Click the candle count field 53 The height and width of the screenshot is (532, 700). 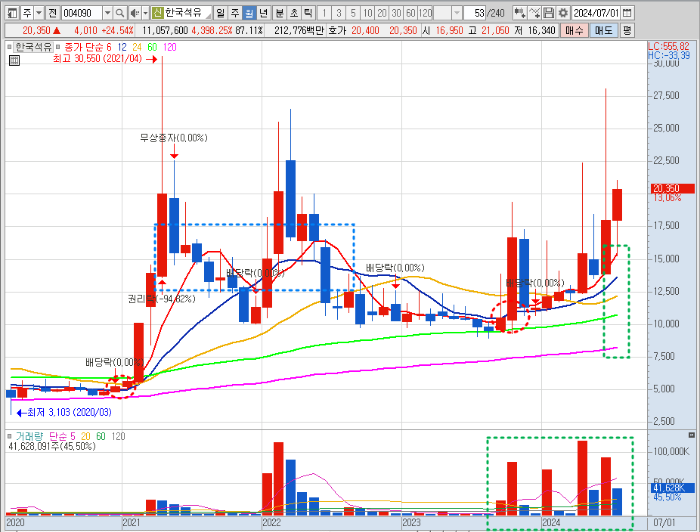475,13
